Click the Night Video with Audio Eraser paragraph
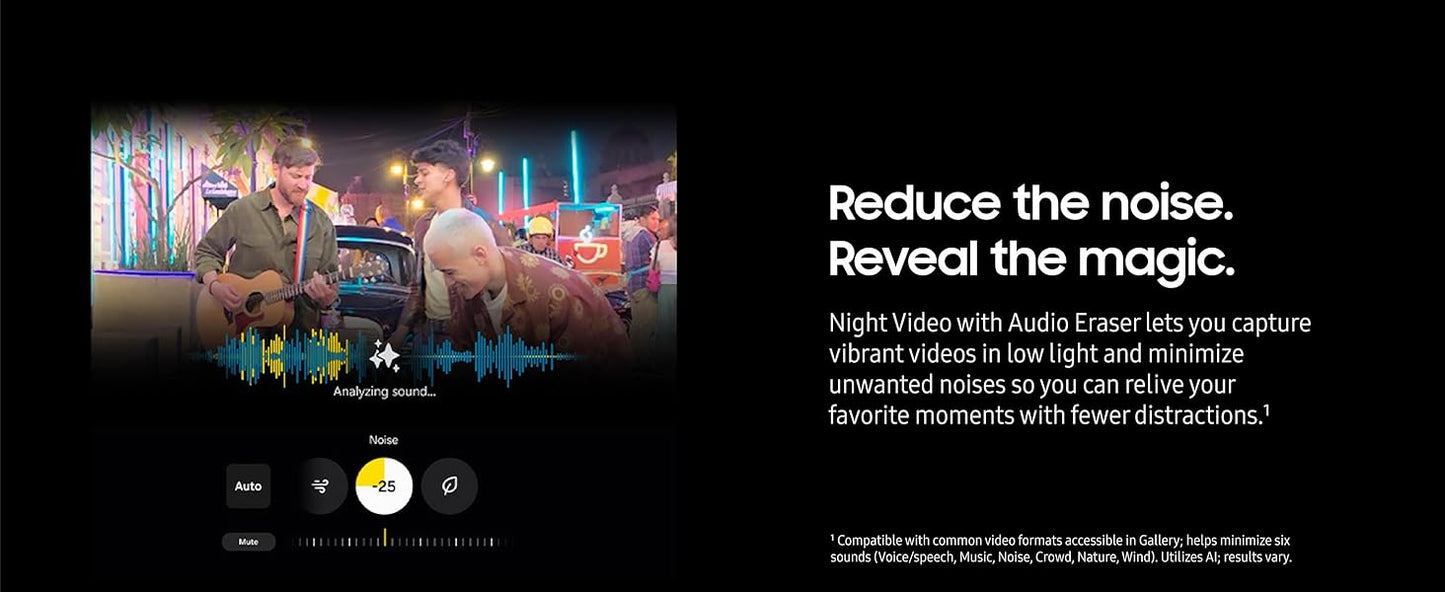This screenshot has width=1445, height=592. pyautogui.click(x=1069, y=369)
